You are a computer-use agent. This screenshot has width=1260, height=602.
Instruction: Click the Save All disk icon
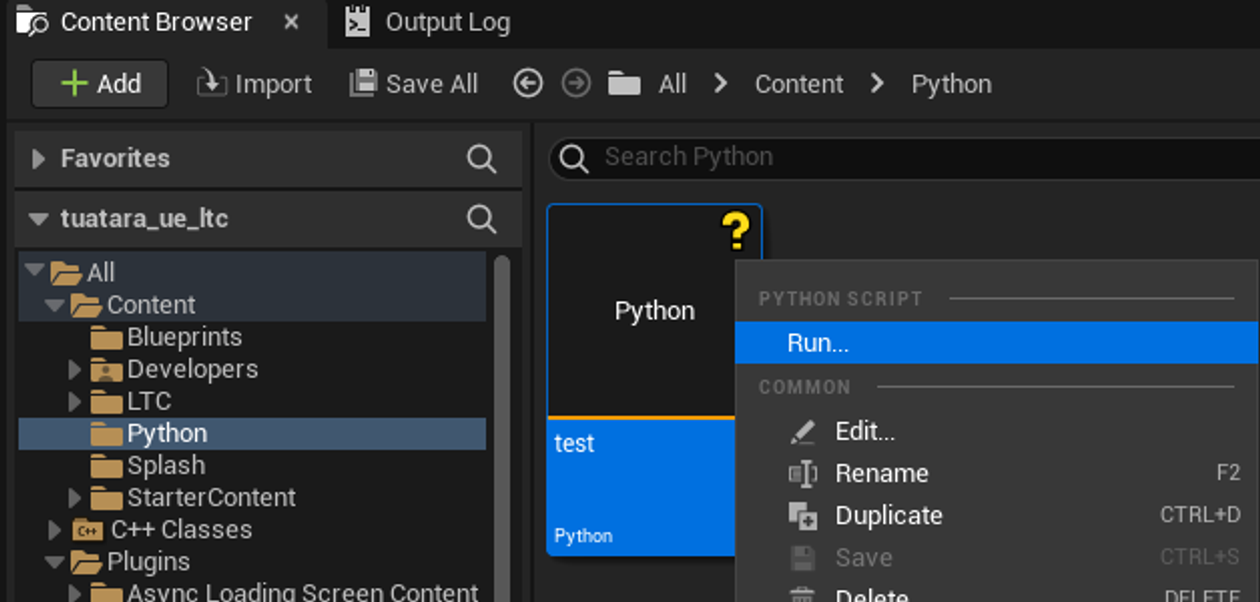362,84
